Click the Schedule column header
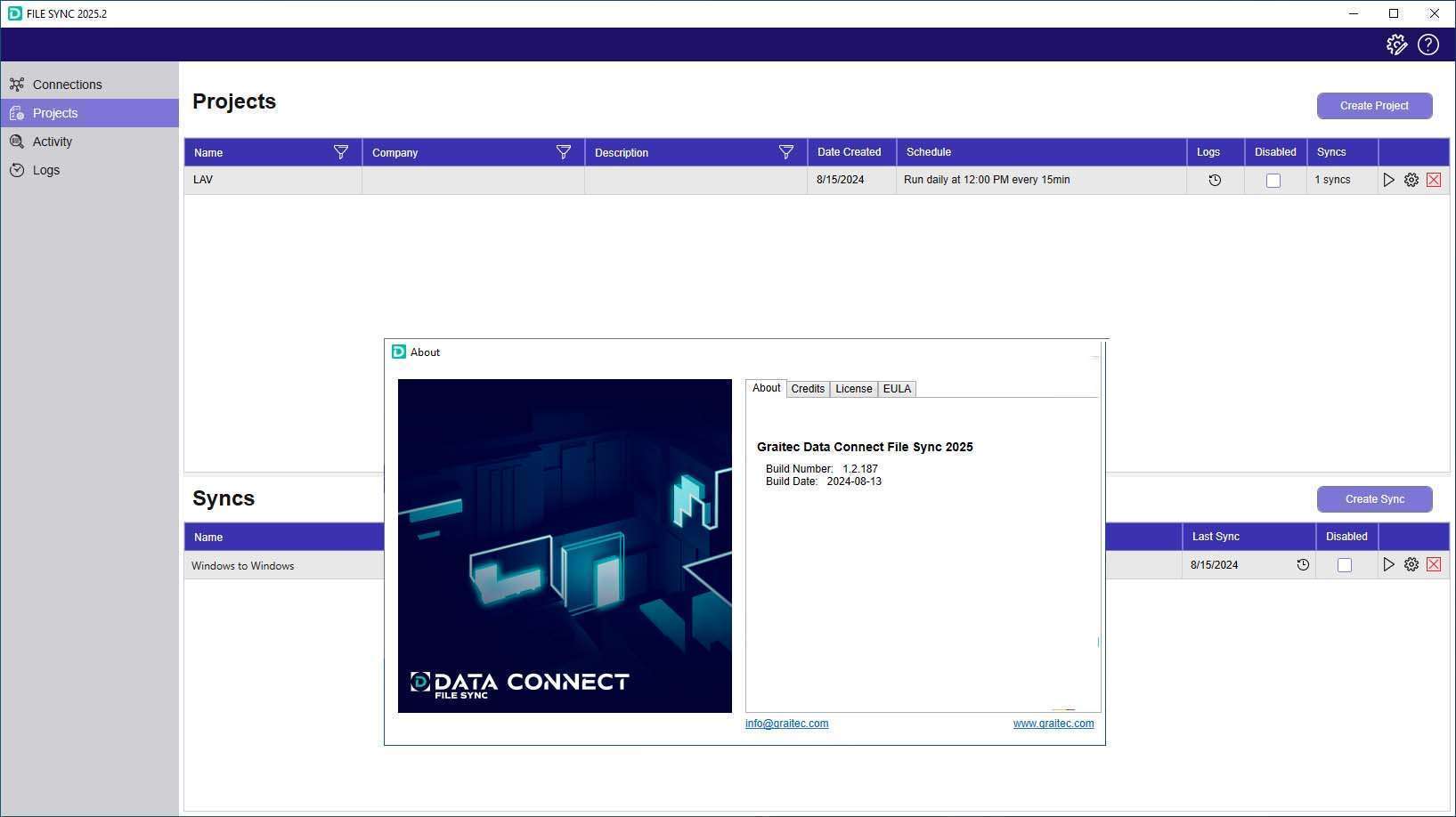 (1041, 152)
